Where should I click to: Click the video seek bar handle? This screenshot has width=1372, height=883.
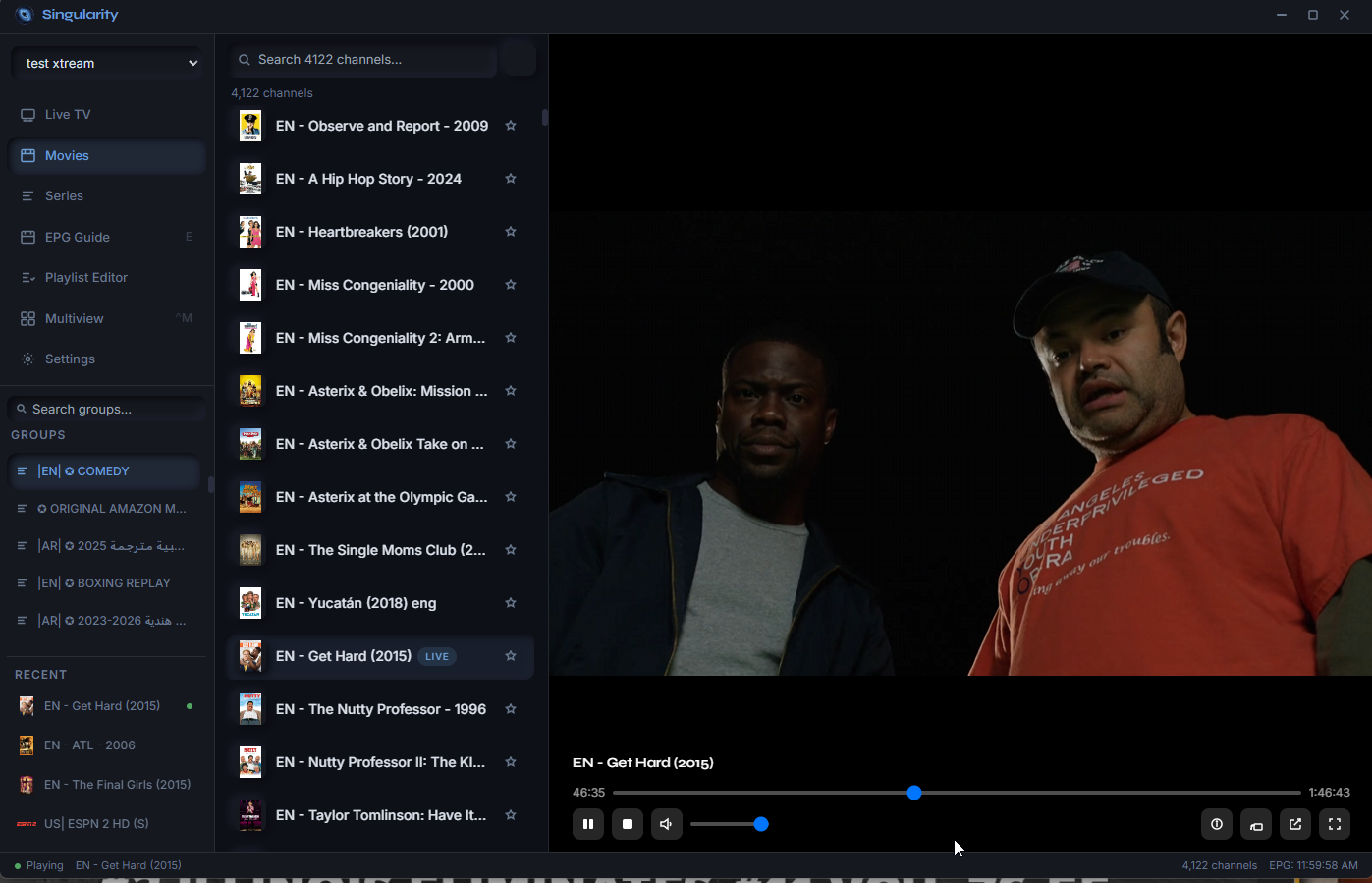click(914, 793)
